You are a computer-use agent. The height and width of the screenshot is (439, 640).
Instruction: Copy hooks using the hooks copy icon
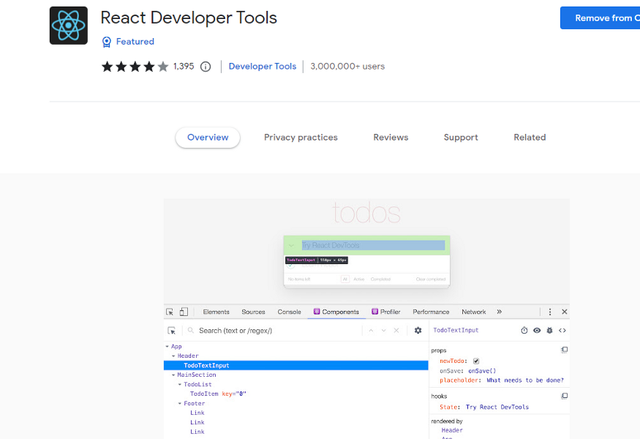(x=564, y=396)
